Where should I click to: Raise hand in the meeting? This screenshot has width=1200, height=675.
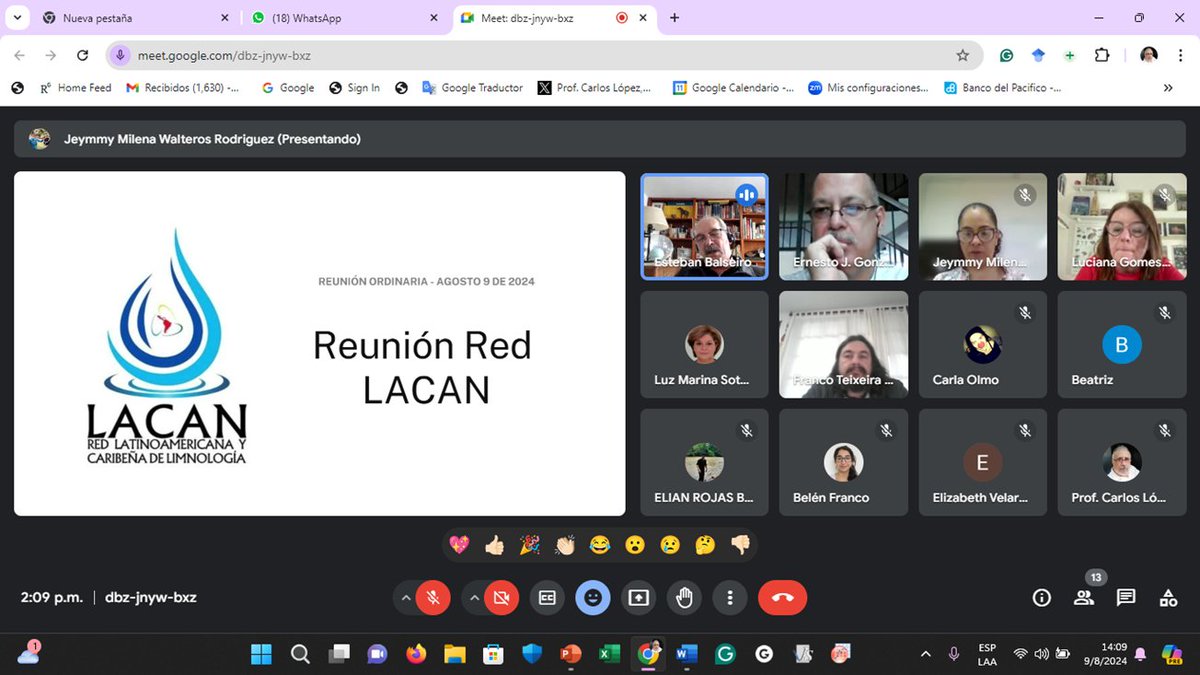pos(685,598)
